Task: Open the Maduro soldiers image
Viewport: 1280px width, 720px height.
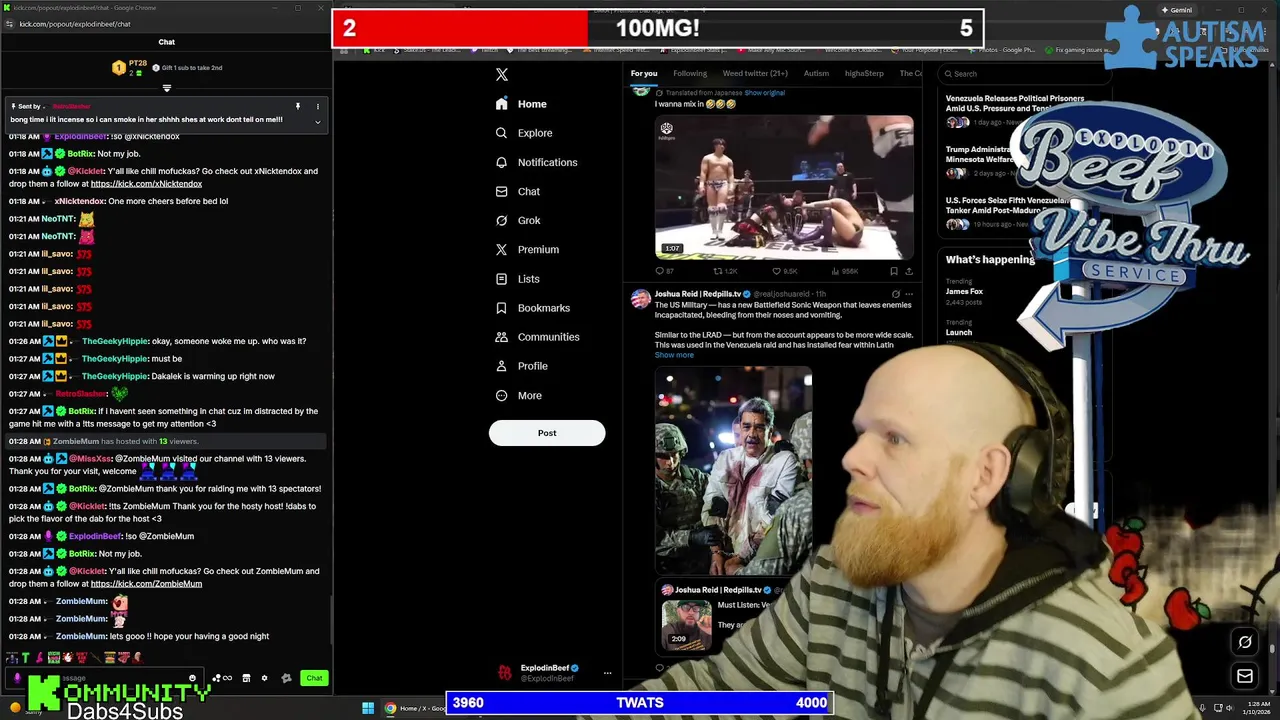Action: (734, 470)
